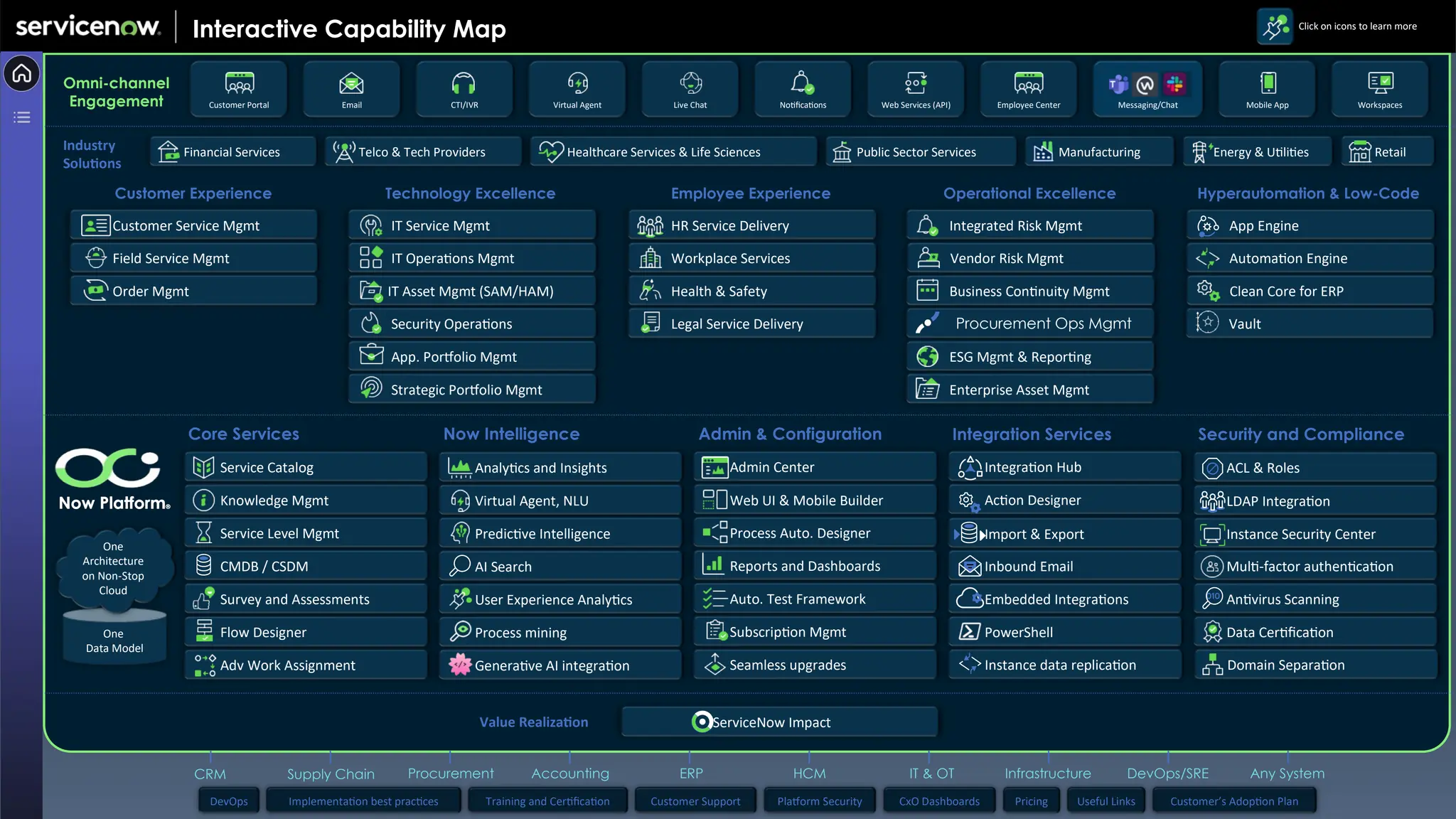Select the DevOps bottom tab
1456x819 pixels.
(229, 801)
